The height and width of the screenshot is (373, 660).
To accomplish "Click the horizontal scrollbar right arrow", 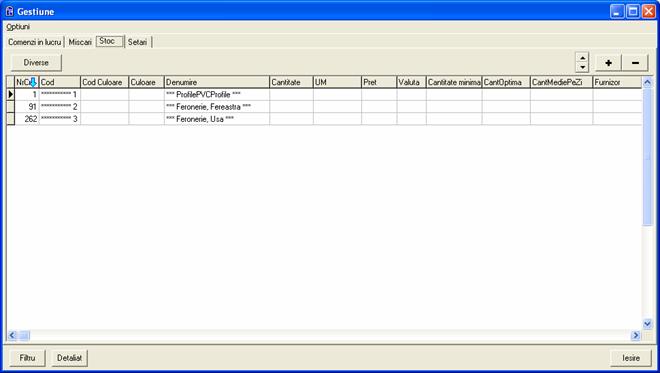I will [x=636, y=335].
